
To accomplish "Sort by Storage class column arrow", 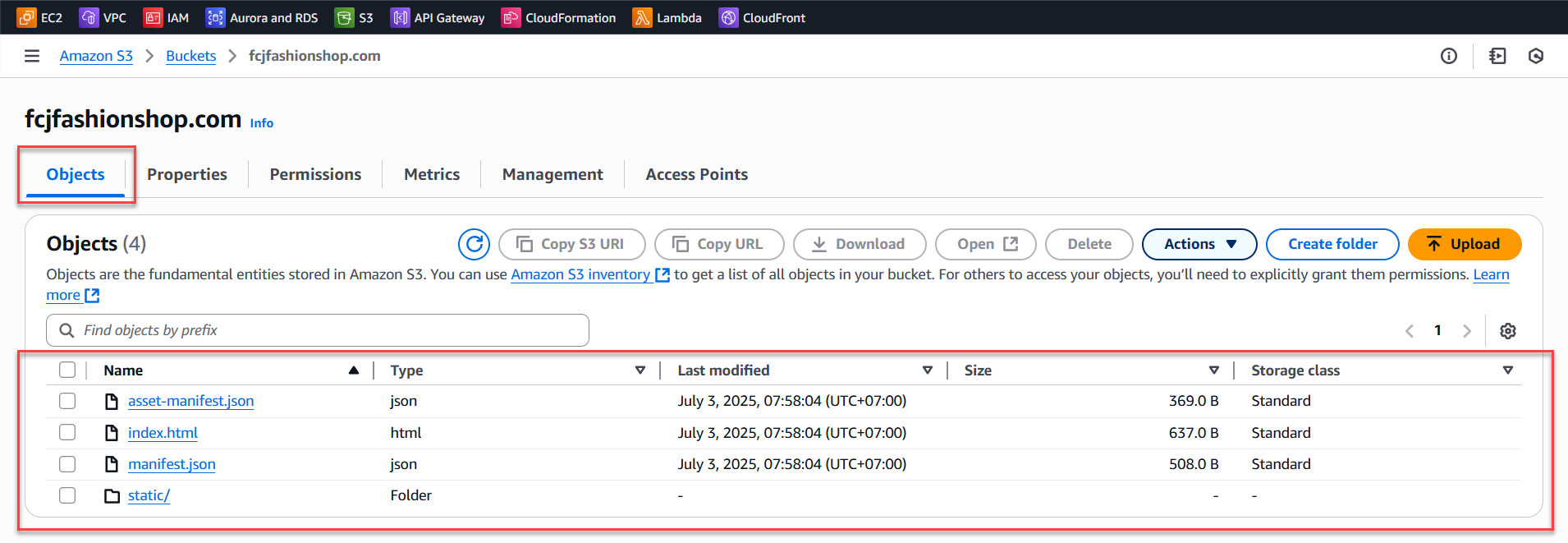I will click(1508, 370).
